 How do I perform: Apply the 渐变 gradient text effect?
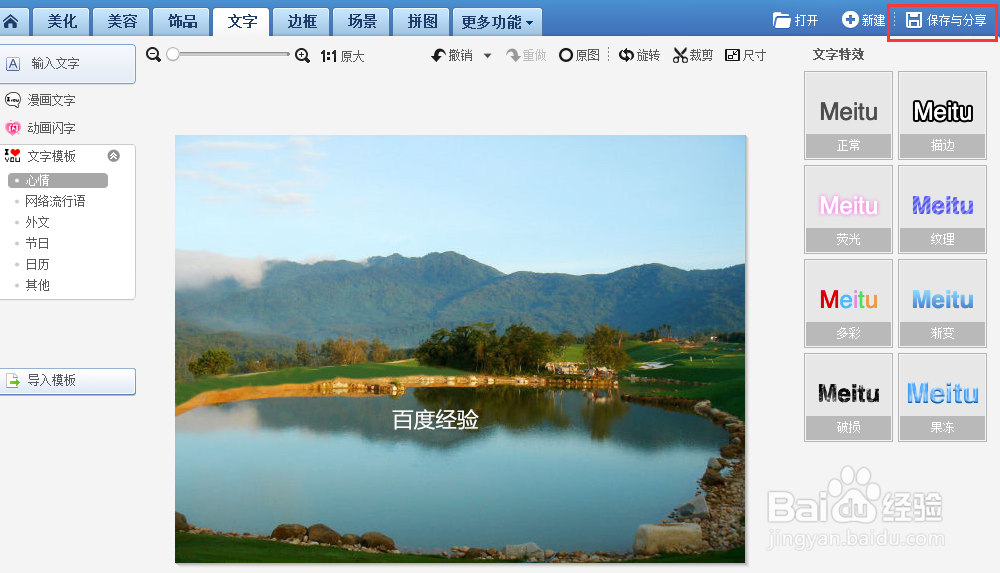click(943, 303)
